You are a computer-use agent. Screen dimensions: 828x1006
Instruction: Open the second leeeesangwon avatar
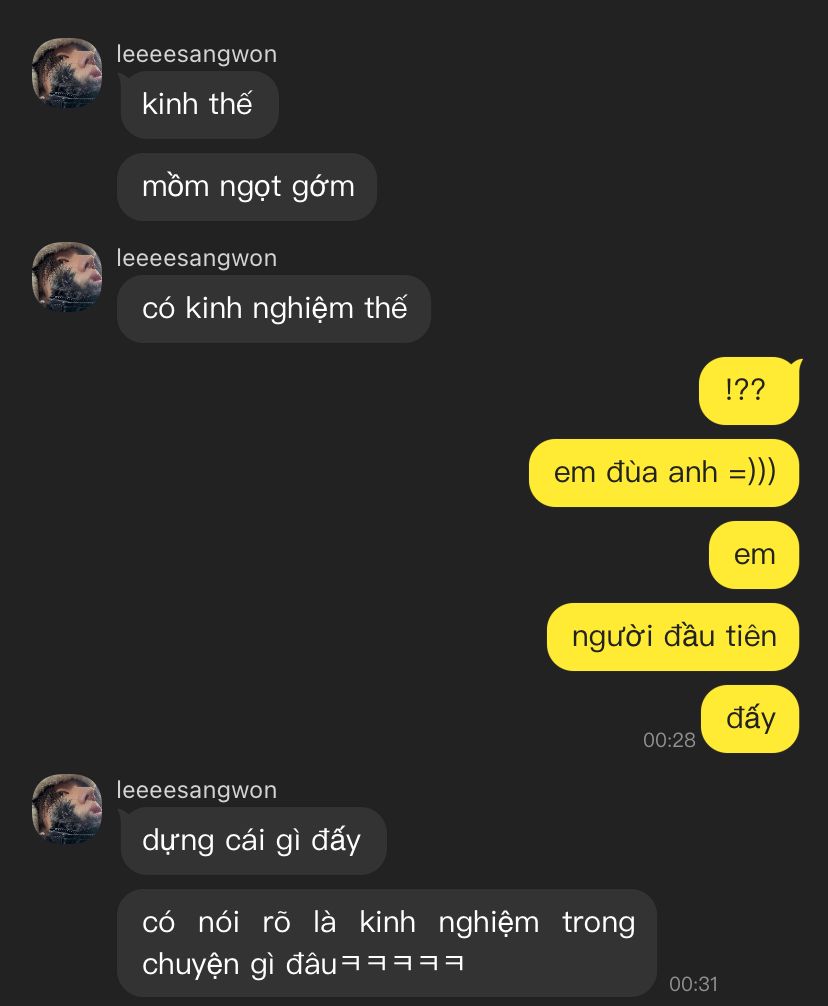[67, 277]
